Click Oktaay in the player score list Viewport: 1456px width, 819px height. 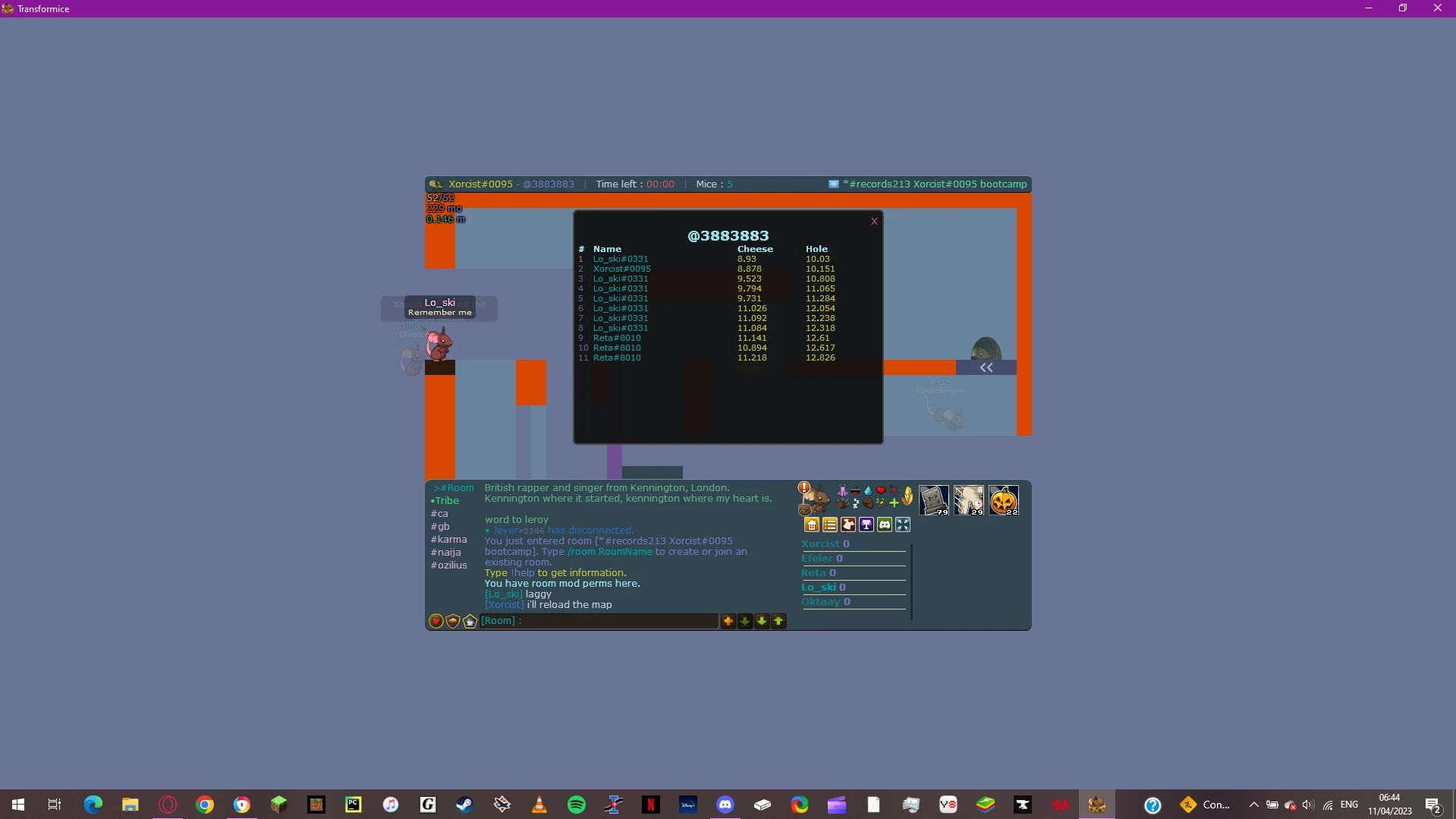[821, 602]
